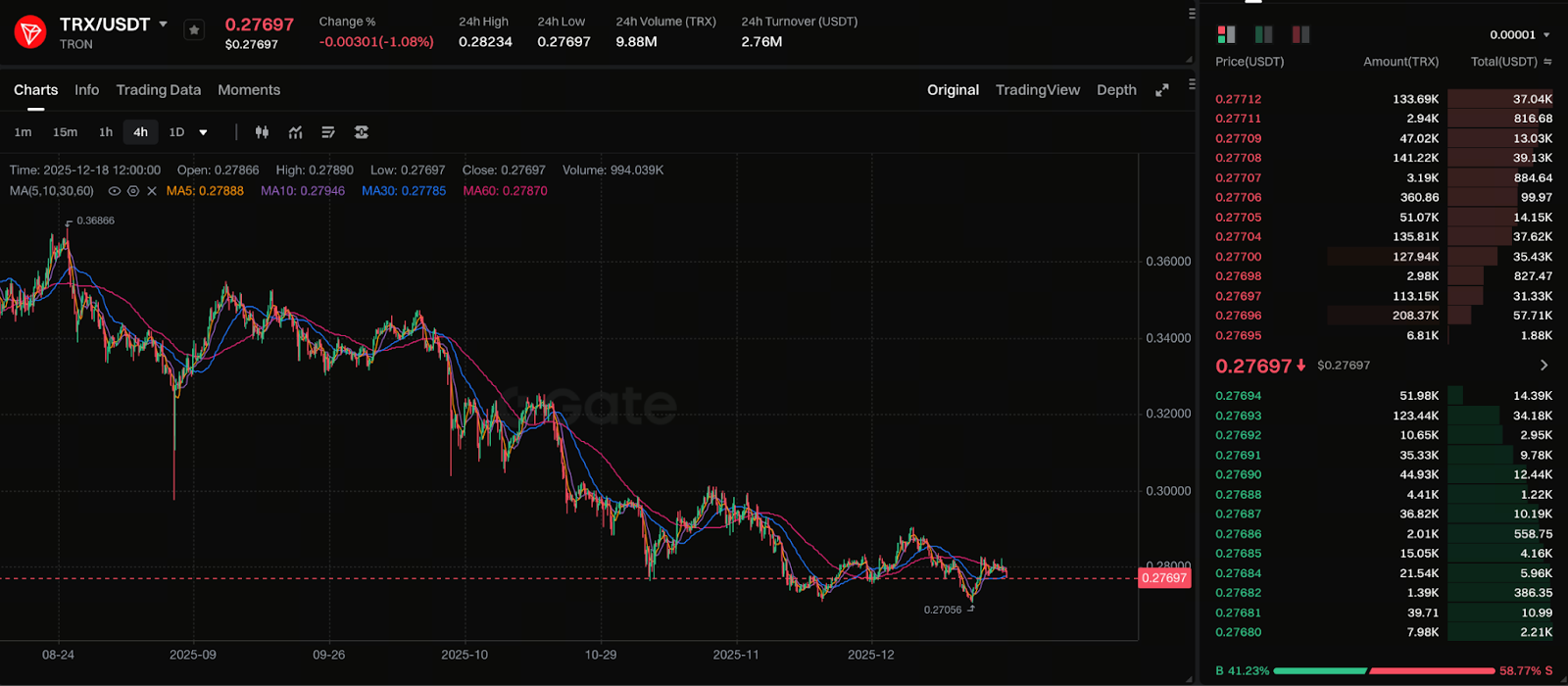Click the Amount(TRX) column header
Screen dimensions: 1568x686
[1401, 62]
